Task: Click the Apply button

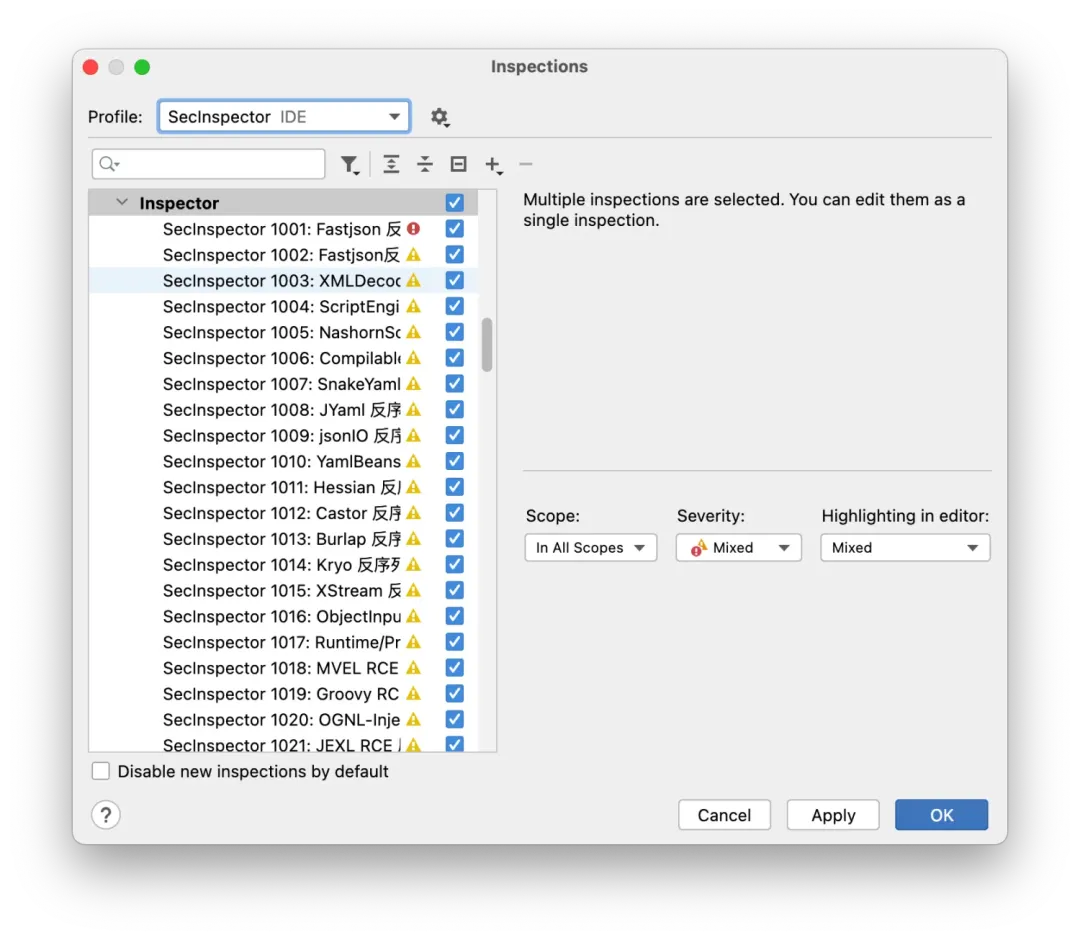Action: point(833,815)
